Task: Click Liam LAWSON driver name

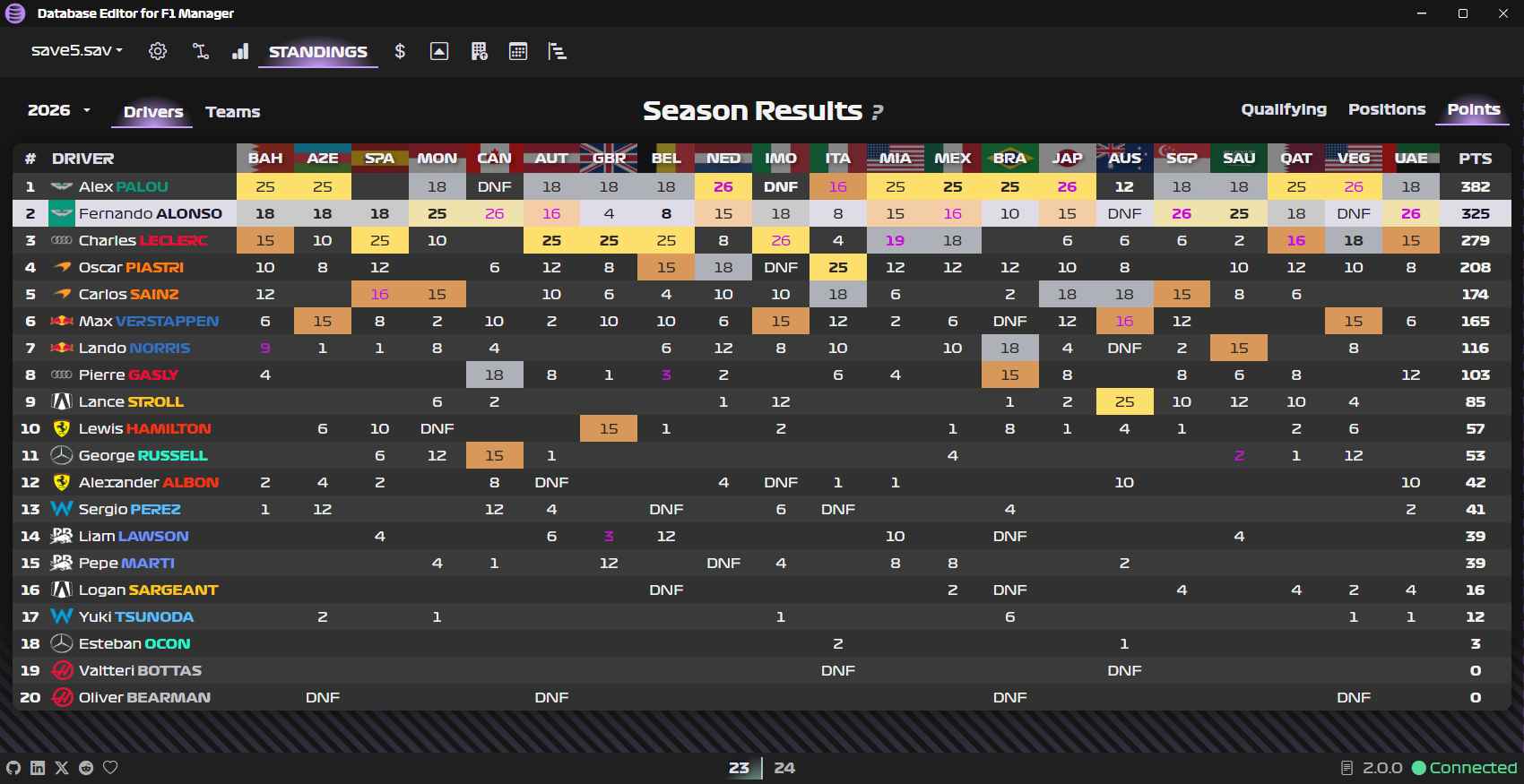Action: [134, 536]
